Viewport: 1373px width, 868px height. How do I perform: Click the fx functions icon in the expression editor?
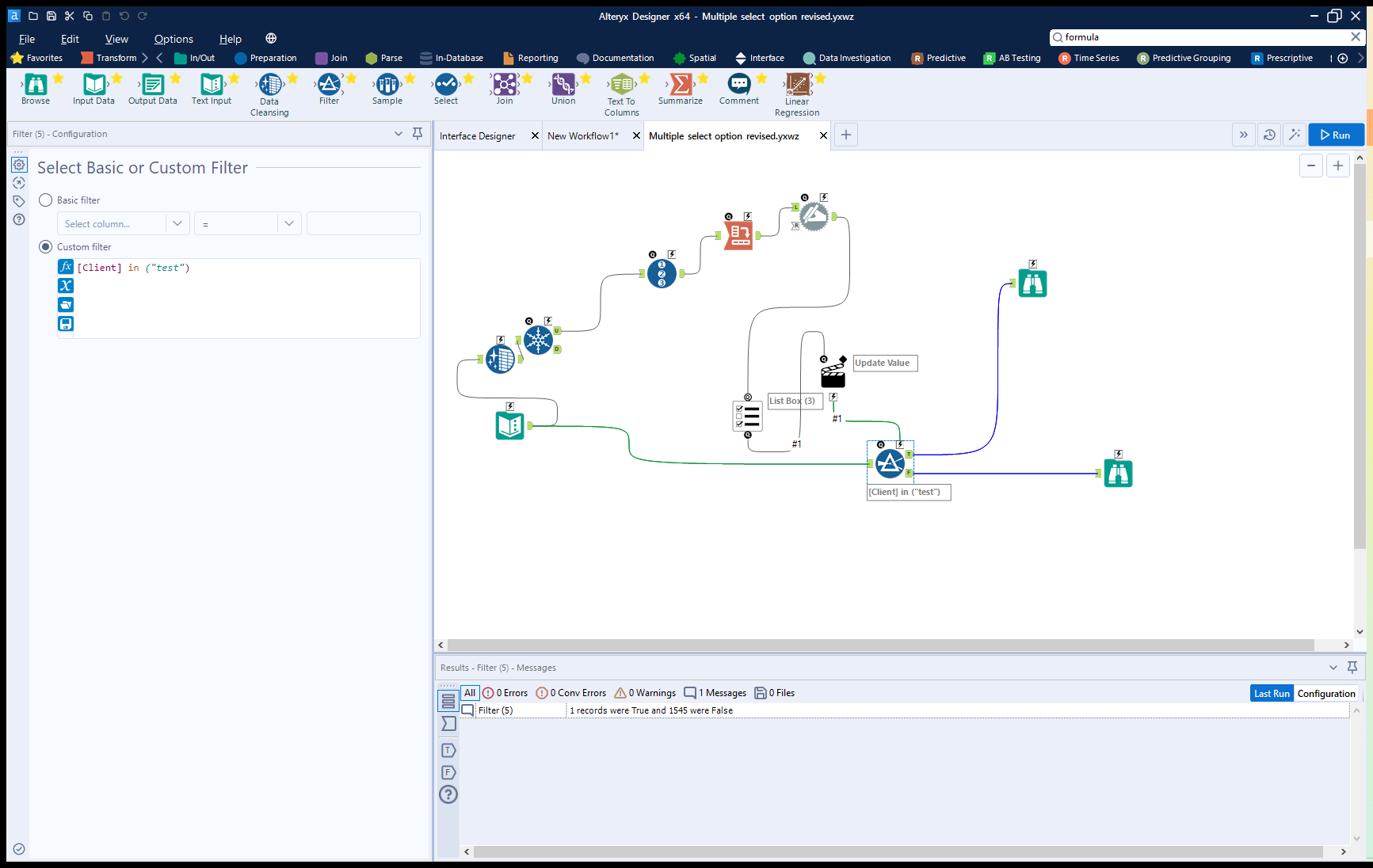pyautogui.click(x=66, y=267)
